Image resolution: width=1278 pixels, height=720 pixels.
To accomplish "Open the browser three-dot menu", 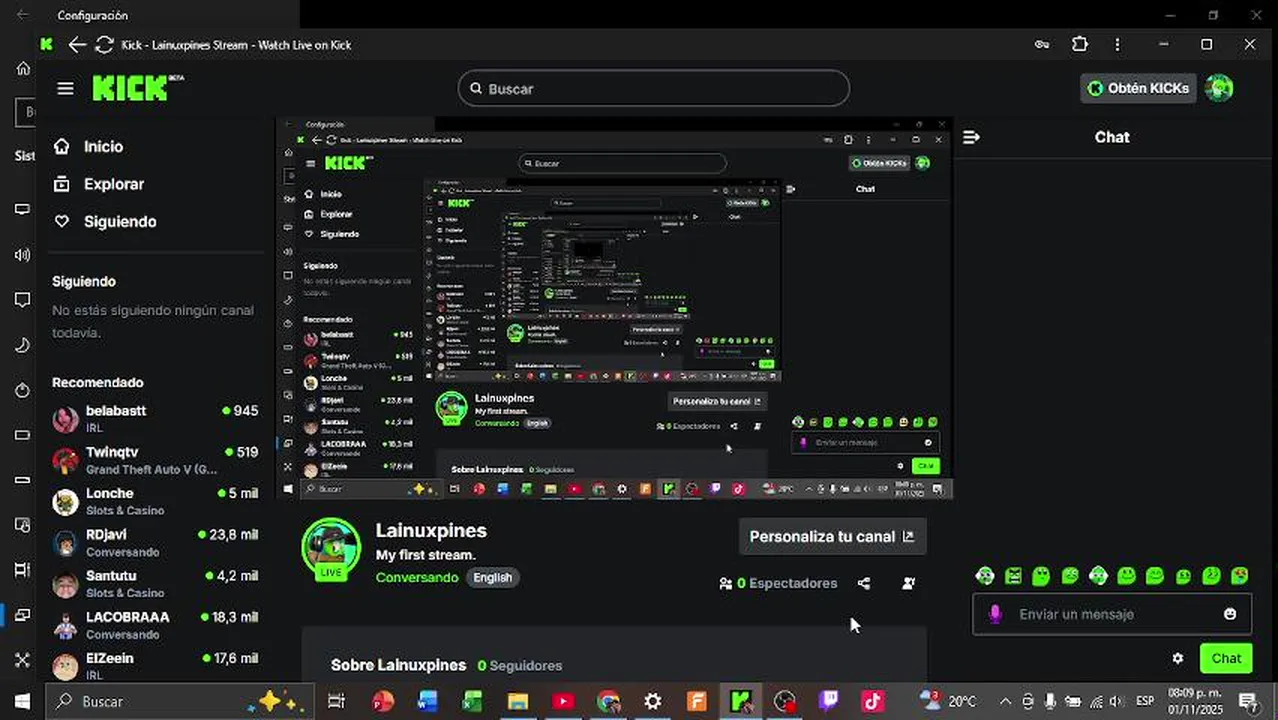I will tap(1117, 44).
